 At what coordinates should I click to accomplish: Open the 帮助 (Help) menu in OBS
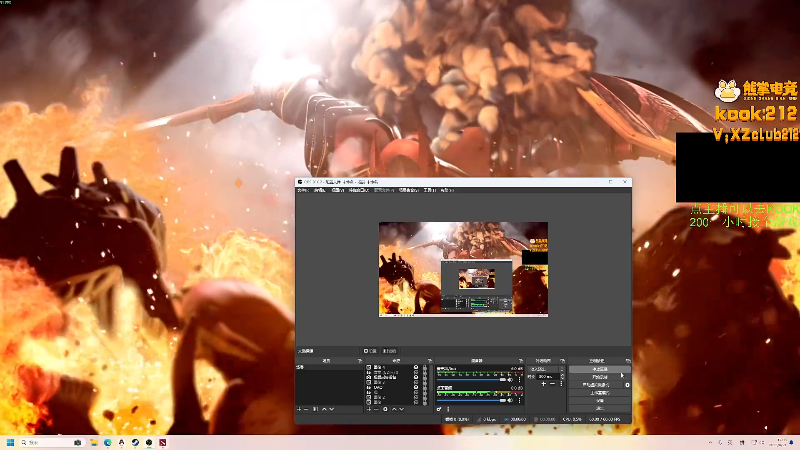tap(447, 190)
